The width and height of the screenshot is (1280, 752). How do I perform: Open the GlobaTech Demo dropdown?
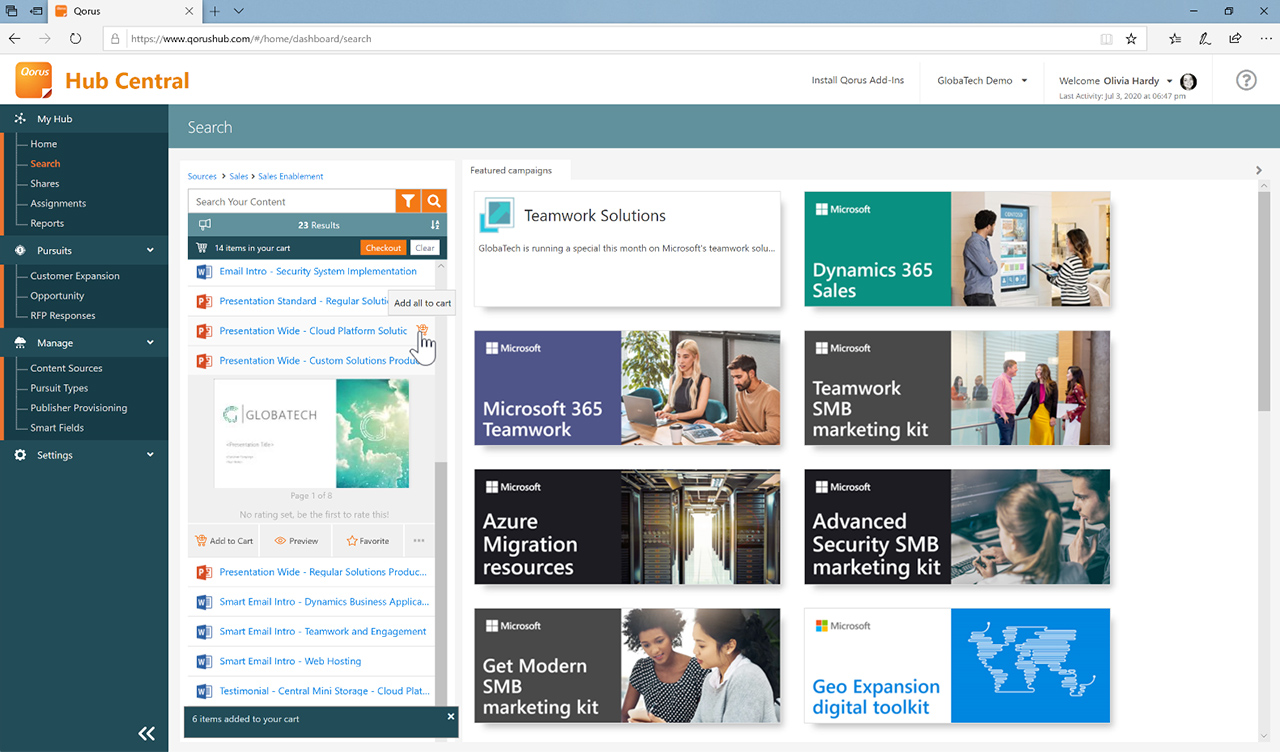point(982,80)
